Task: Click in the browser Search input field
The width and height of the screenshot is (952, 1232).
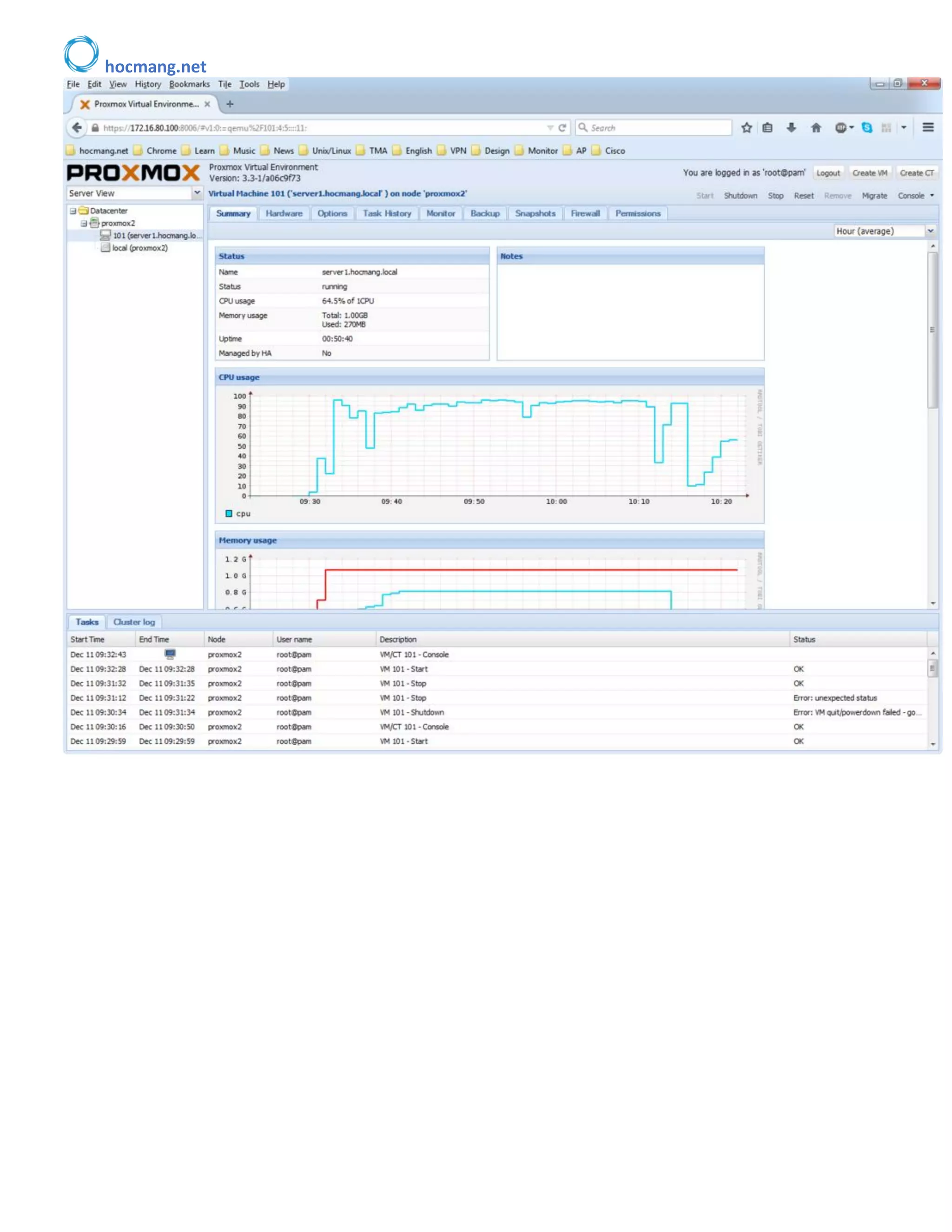Action: [x=654, y=128]
